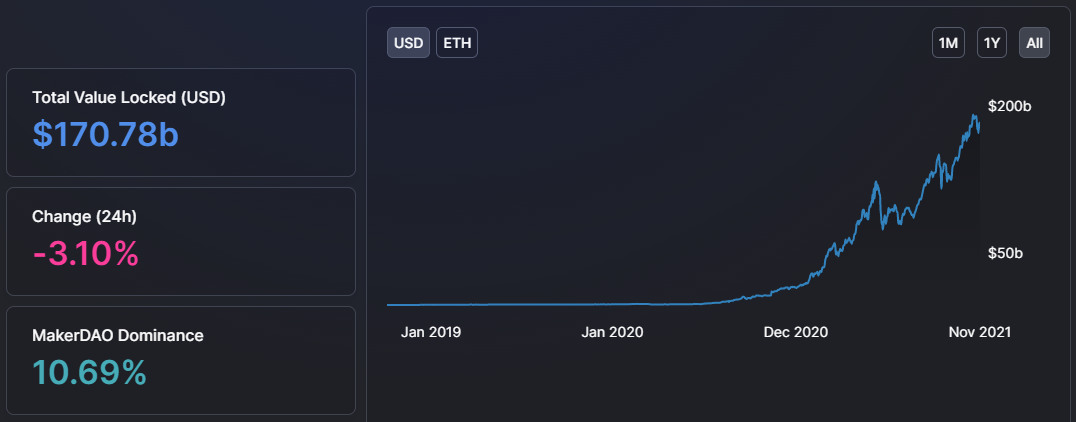Select the 1M time range
Image resolution: width=1076 pixels, height=422 pixels.
click(x=948, y=43)
